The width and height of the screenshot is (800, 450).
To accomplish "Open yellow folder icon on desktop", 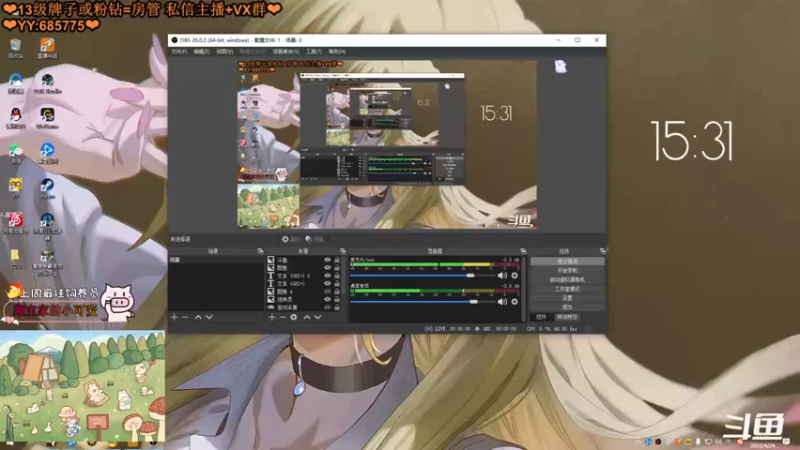I will (15, 258).
